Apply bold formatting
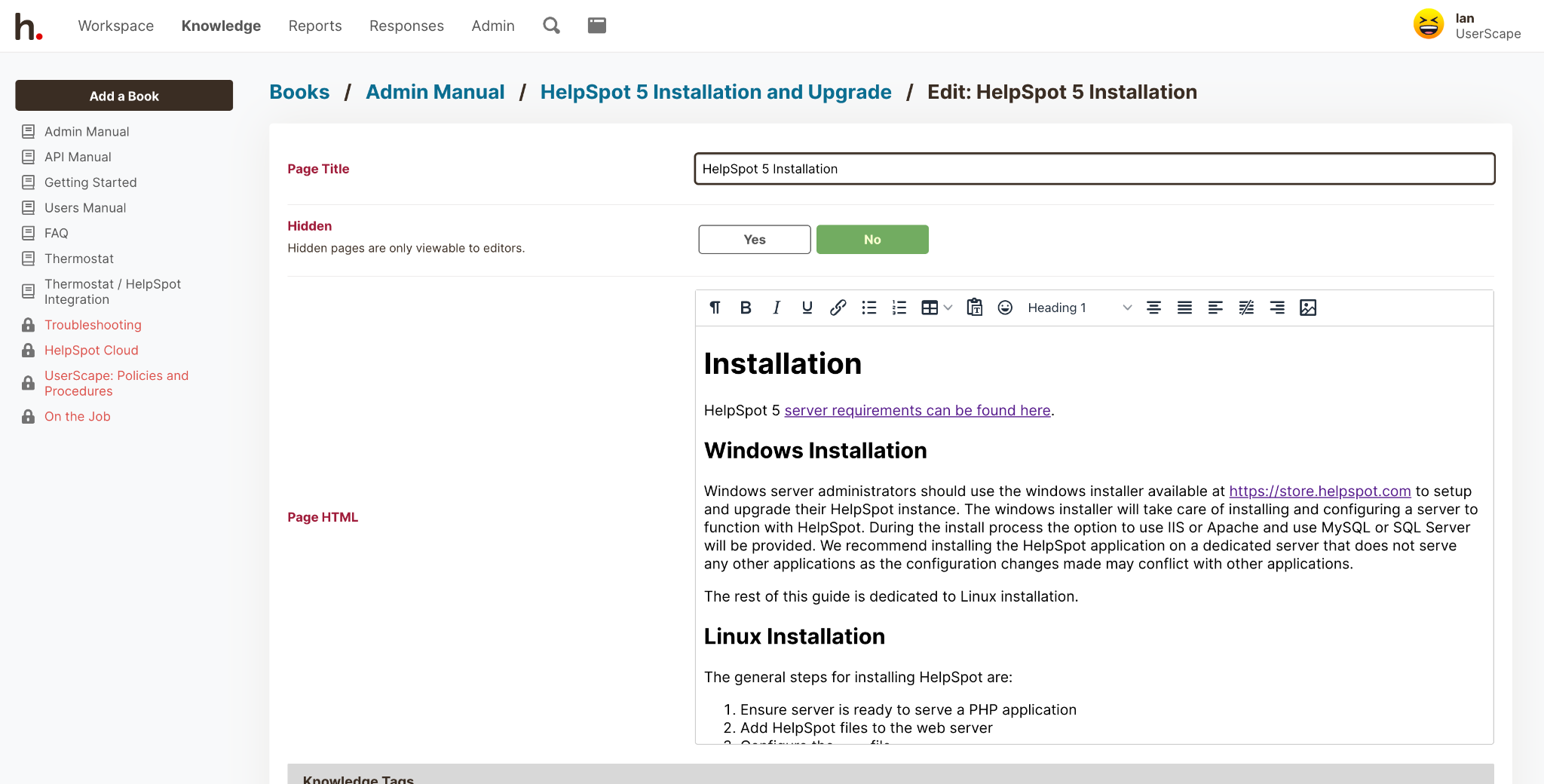This screenshot has width=1544, height=784. coord(746,308)
